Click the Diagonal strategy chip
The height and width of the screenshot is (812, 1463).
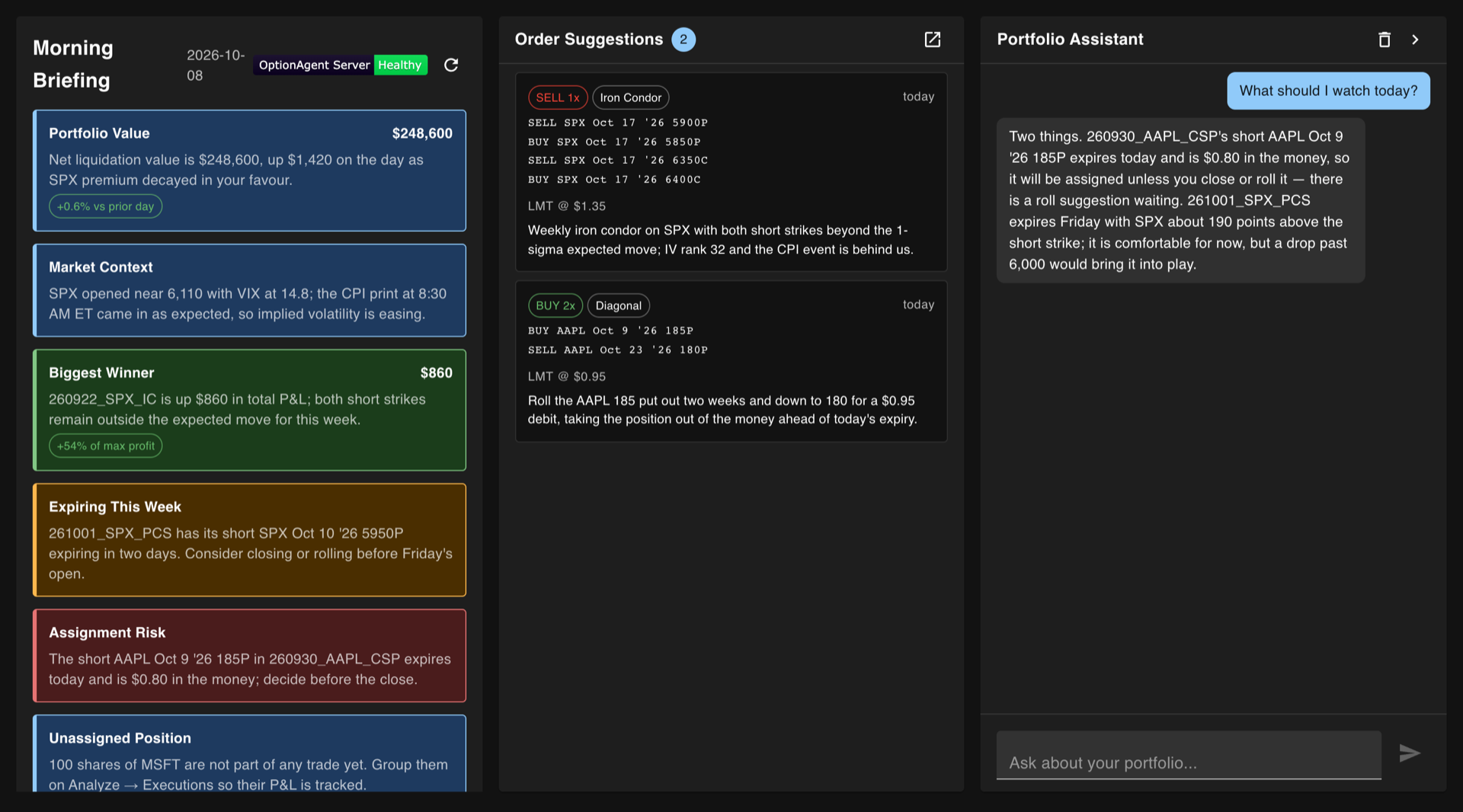click(619, 305)
